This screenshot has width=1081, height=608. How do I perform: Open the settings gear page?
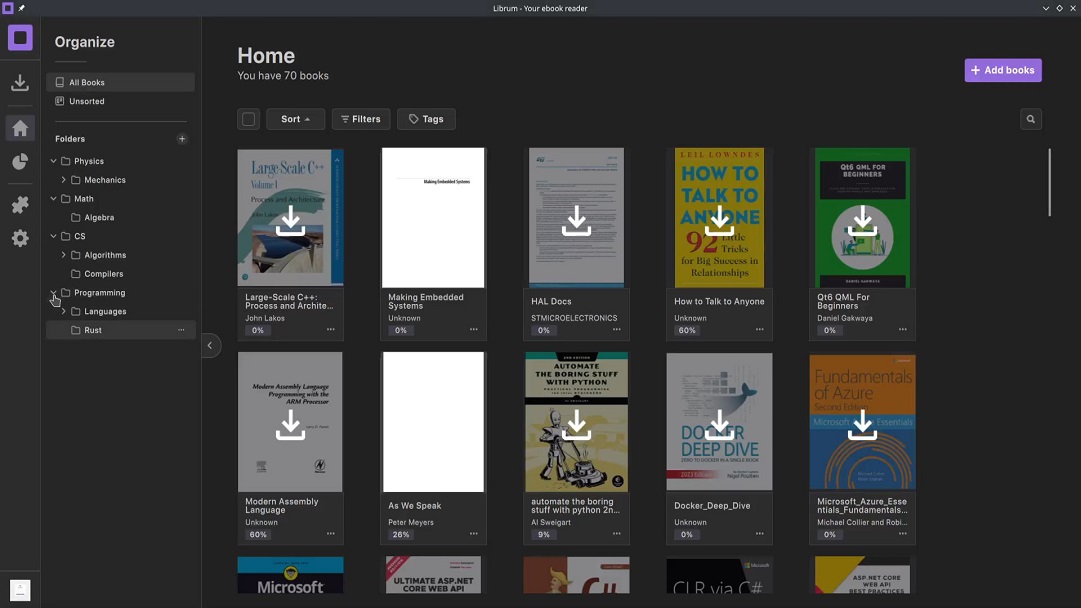[x=20, y=238]
